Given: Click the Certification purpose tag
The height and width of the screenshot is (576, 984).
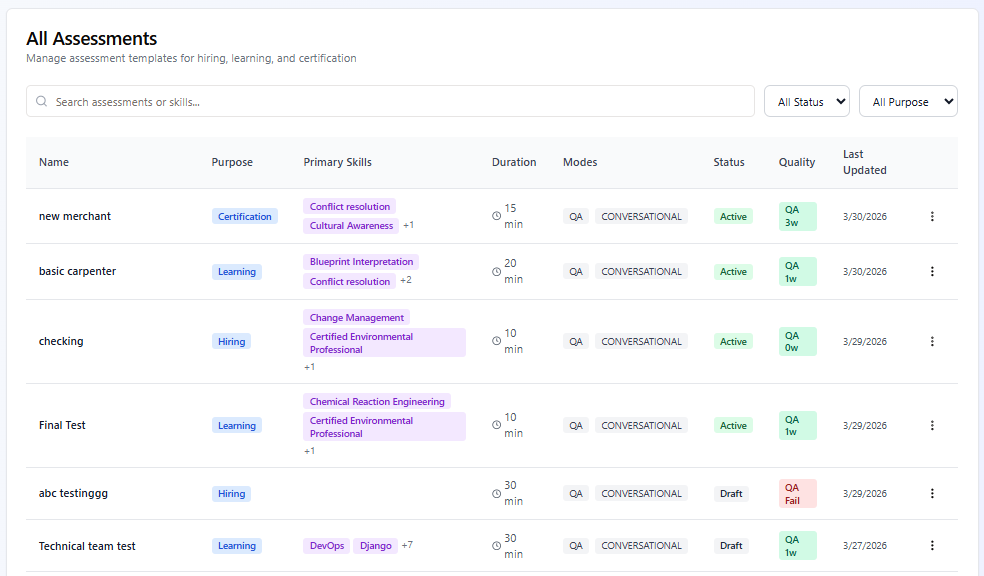Looking at the screenshot, I should [x=244, y=216].
